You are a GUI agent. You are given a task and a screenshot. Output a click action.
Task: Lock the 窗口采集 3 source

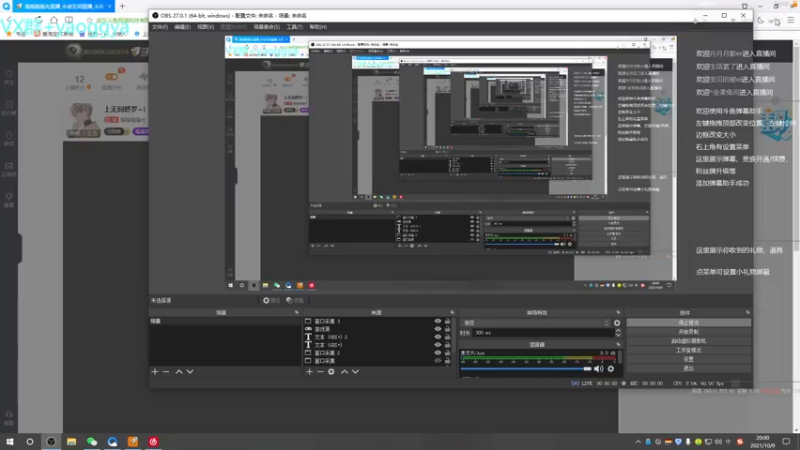pos(447,321)
